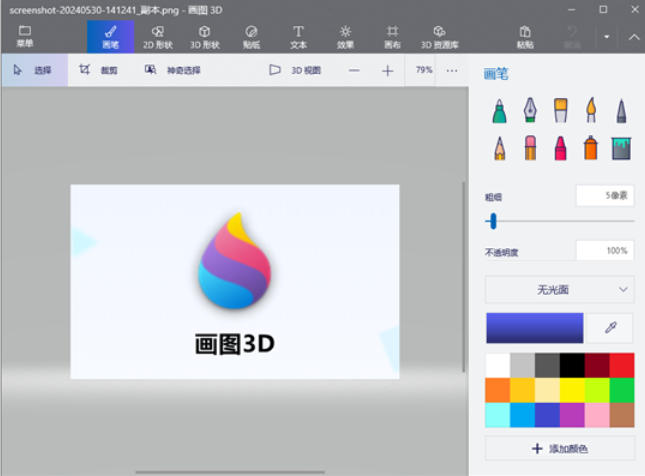This screenshot has height=476, width=645.
Task: Open the 3D shapes (3D 形状) tab
Action: (x=204, y=37)
